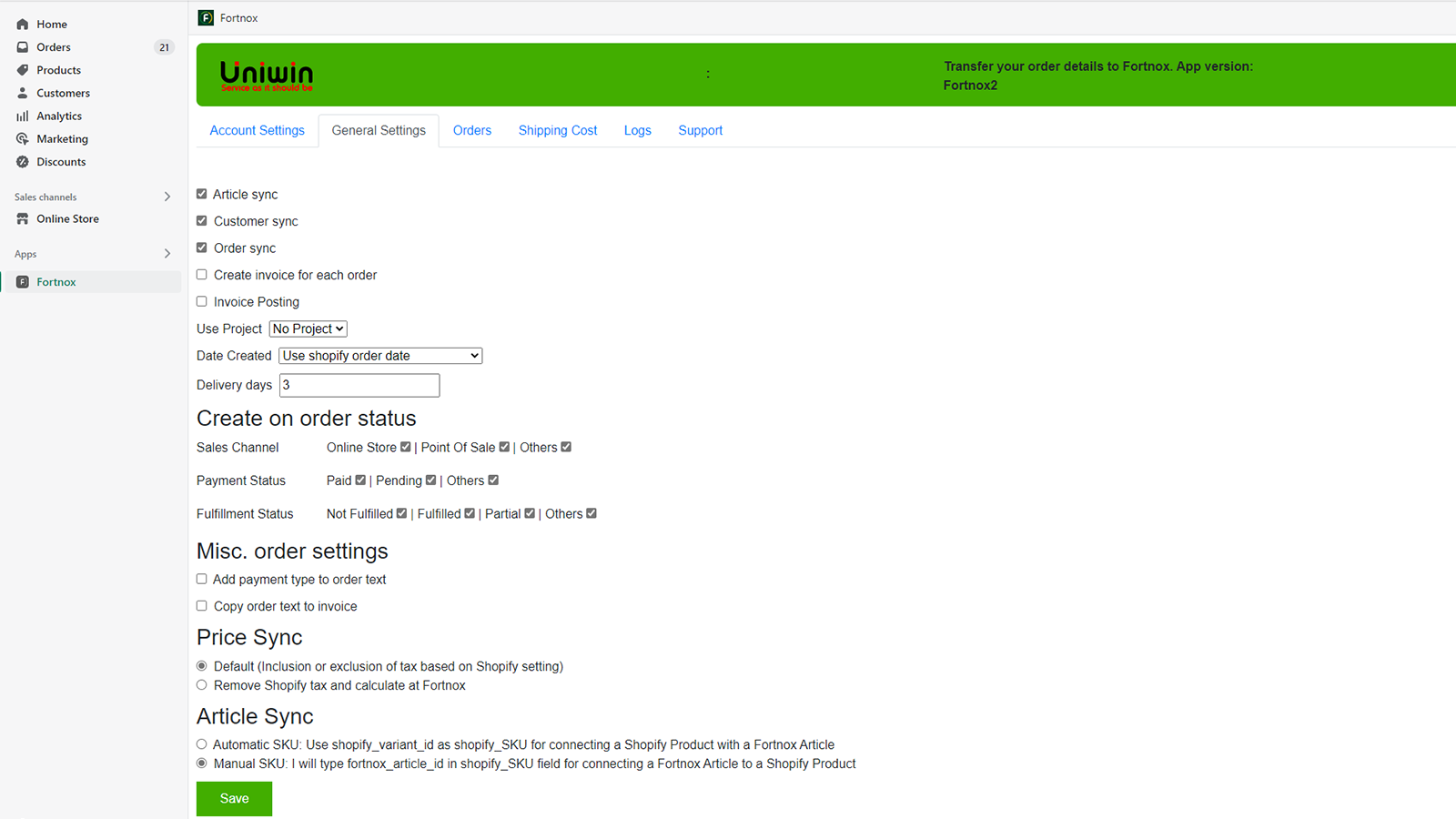
Task: Toggle Point Of Sale checkbox
Action: 504,447
